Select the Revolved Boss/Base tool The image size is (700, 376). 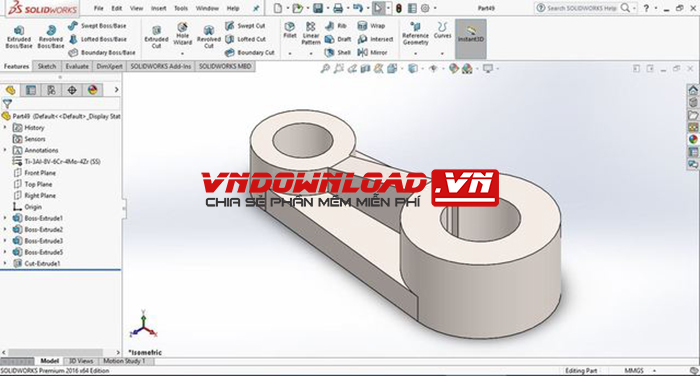click(50, 37)
